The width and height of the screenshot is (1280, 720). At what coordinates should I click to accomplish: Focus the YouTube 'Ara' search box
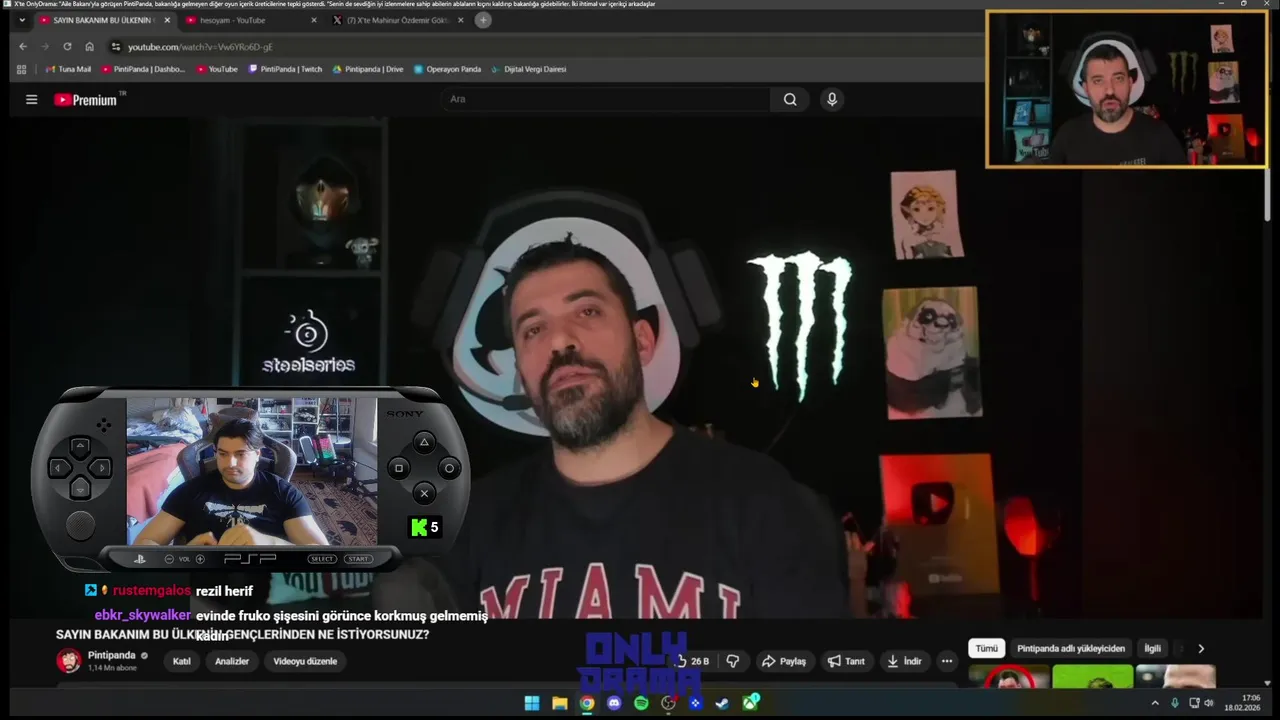click(605, 99)
